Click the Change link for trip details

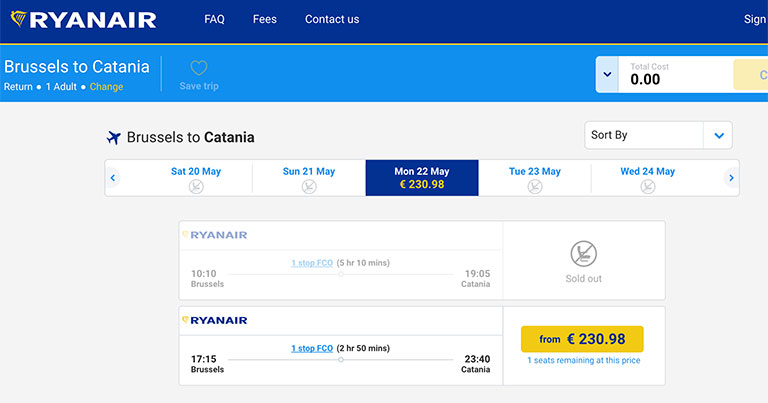pyautogui.click(x=106, y=87)
